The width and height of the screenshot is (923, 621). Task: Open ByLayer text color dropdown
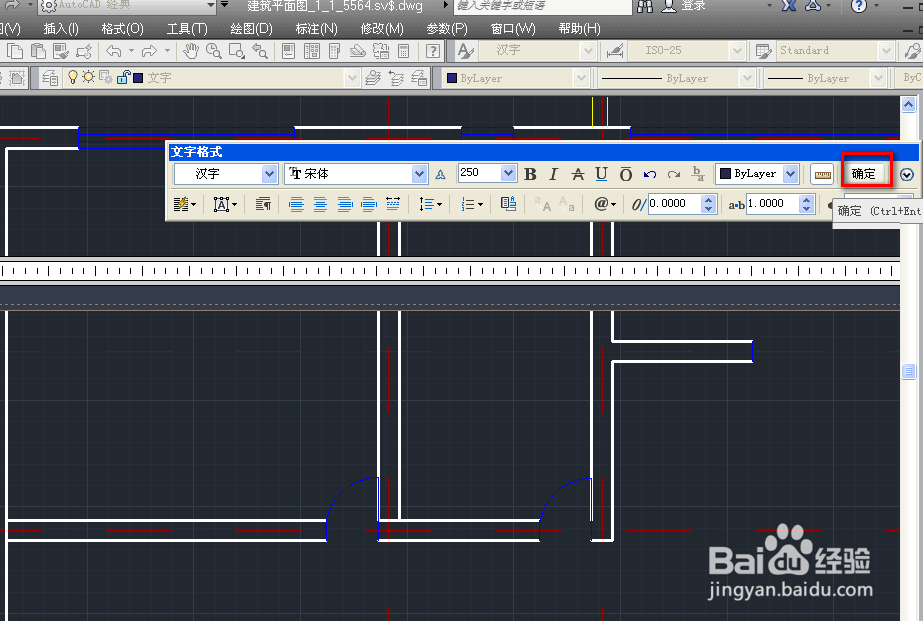pyautogui.click(x=791, y=174)
